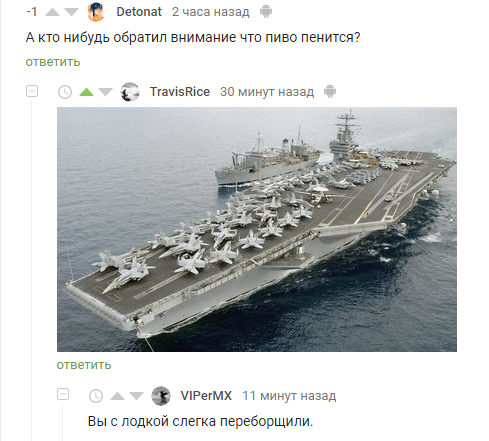Open the Detonat username profile link
489x441 pixels.
[139, 12]
